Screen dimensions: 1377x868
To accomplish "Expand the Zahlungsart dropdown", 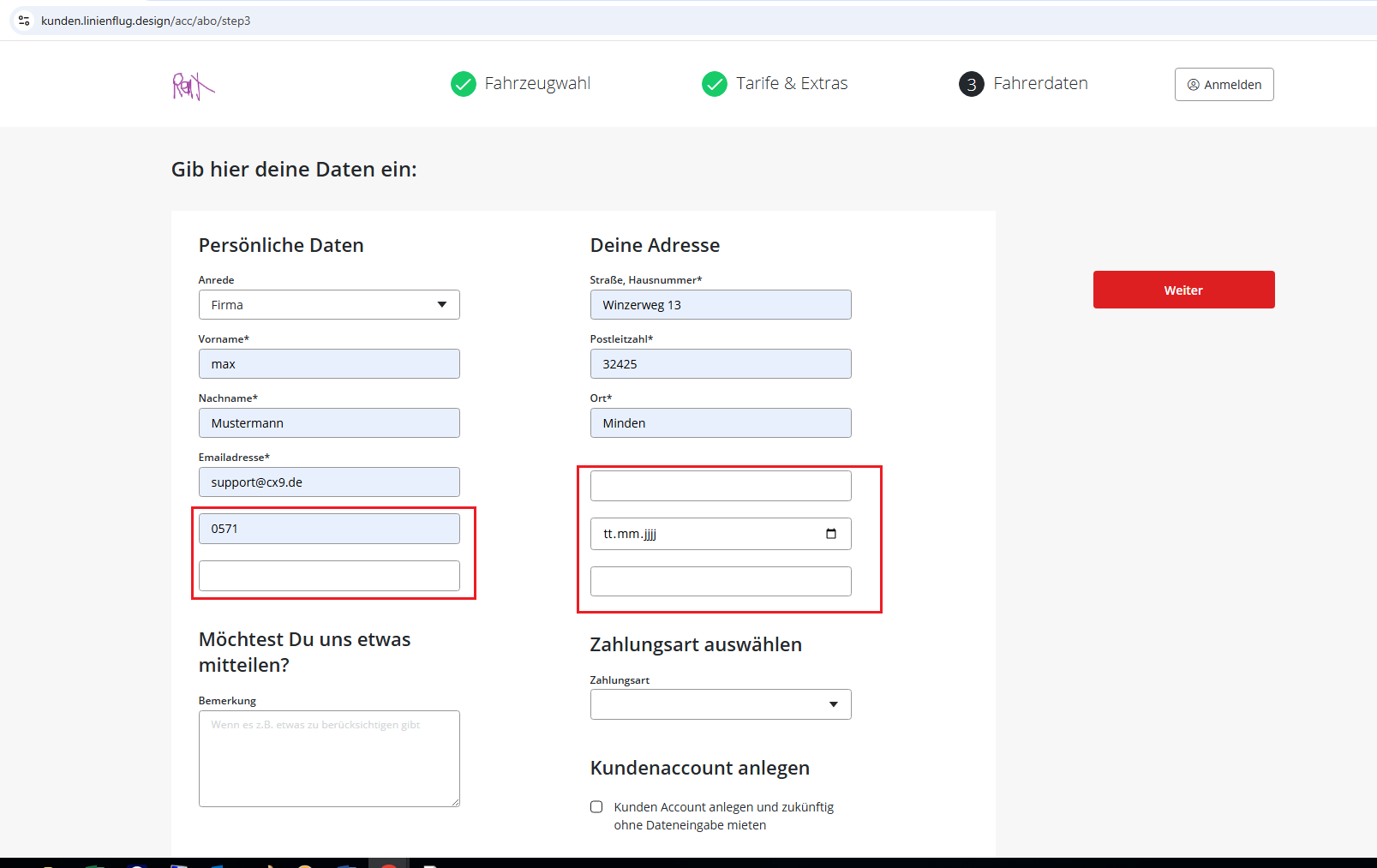I will point(720,704).
